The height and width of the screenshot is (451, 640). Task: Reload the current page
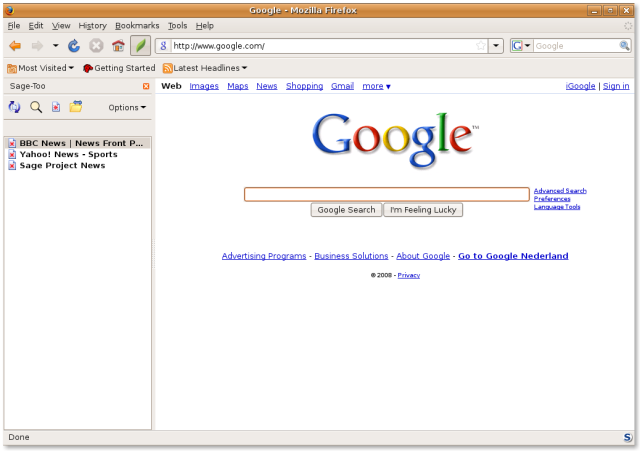[74, 46]
